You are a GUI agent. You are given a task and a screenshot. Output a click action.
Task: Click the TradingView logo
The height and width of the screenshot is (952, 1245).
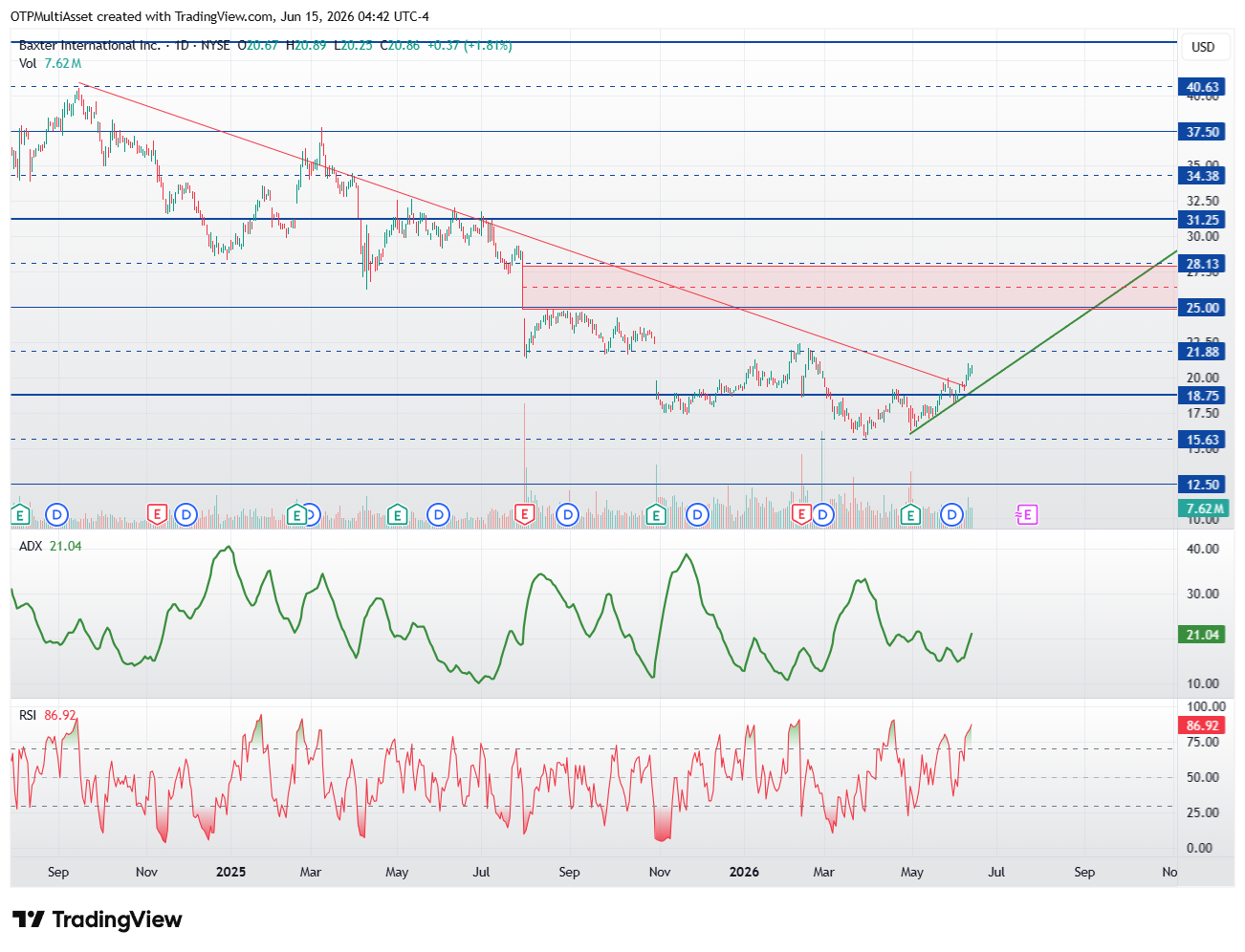[97, 920]
